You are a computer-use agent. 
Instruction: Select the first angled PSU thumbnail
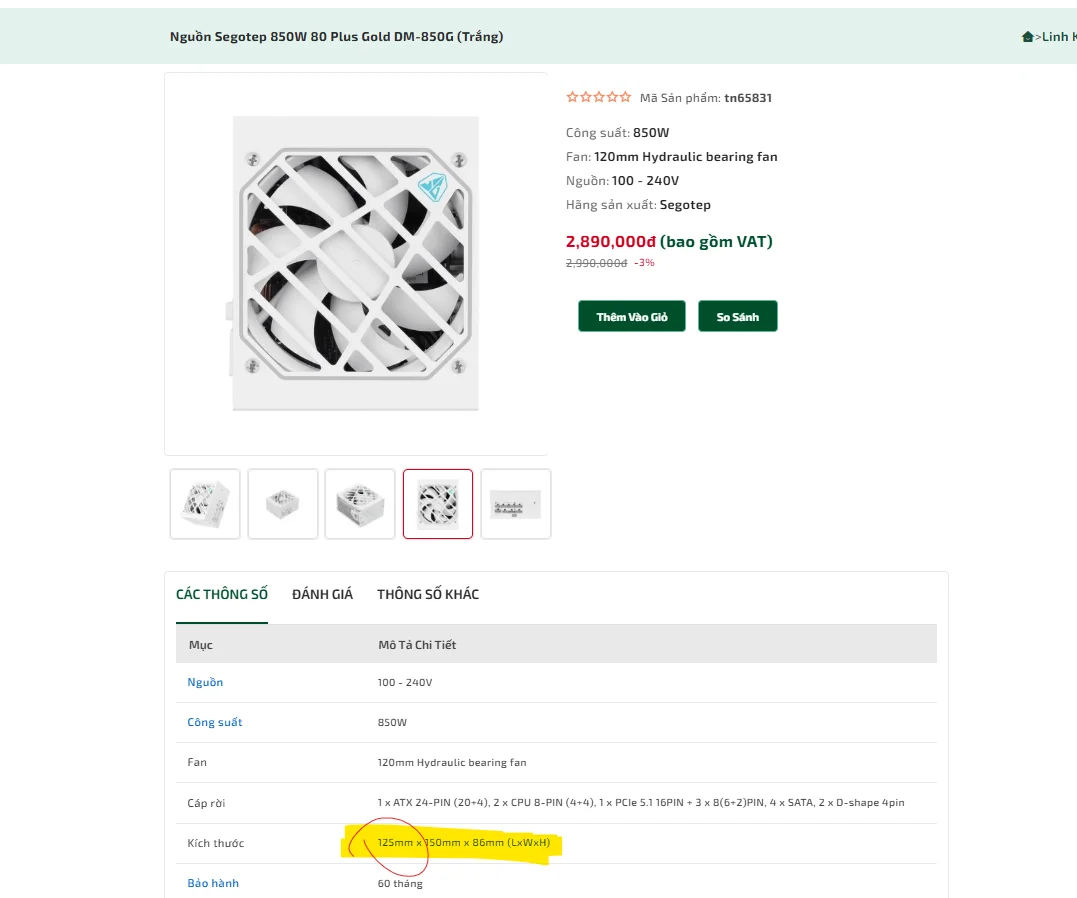coord(205,504)
